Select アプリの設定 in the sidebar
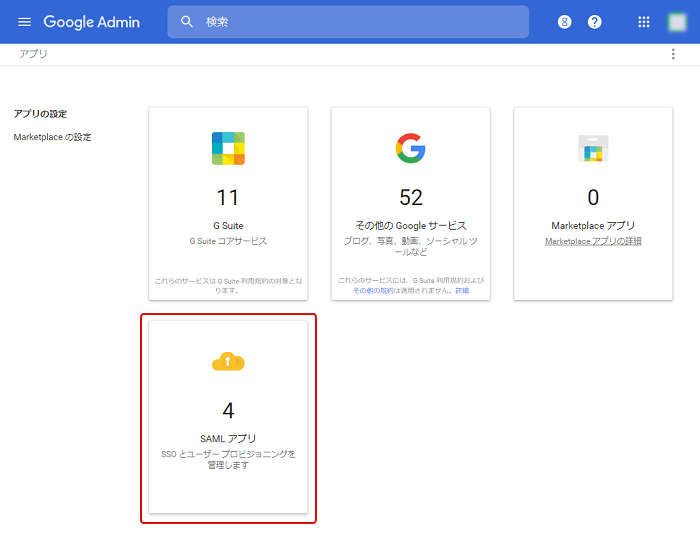Viewport: 700px width, 544px height. pyautogui.click(x=40, y=114)
